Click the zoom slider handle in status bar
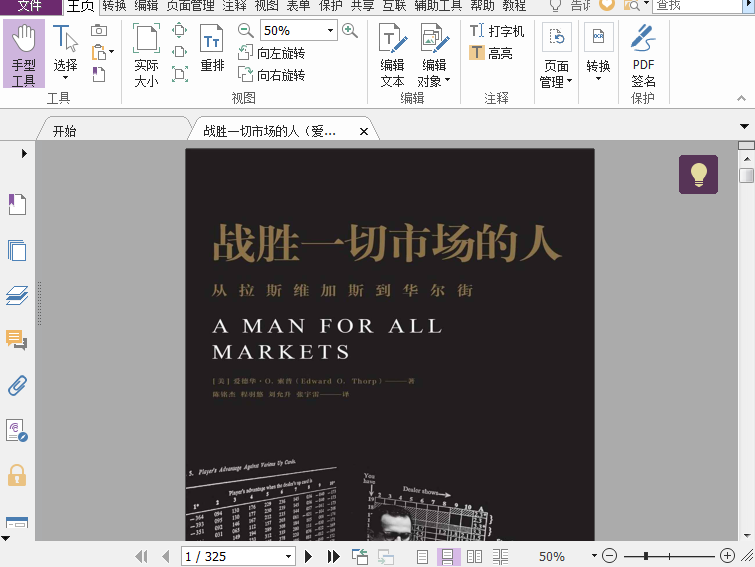The height and width of the screenshot is (567, 755). [x=645, y=556]
